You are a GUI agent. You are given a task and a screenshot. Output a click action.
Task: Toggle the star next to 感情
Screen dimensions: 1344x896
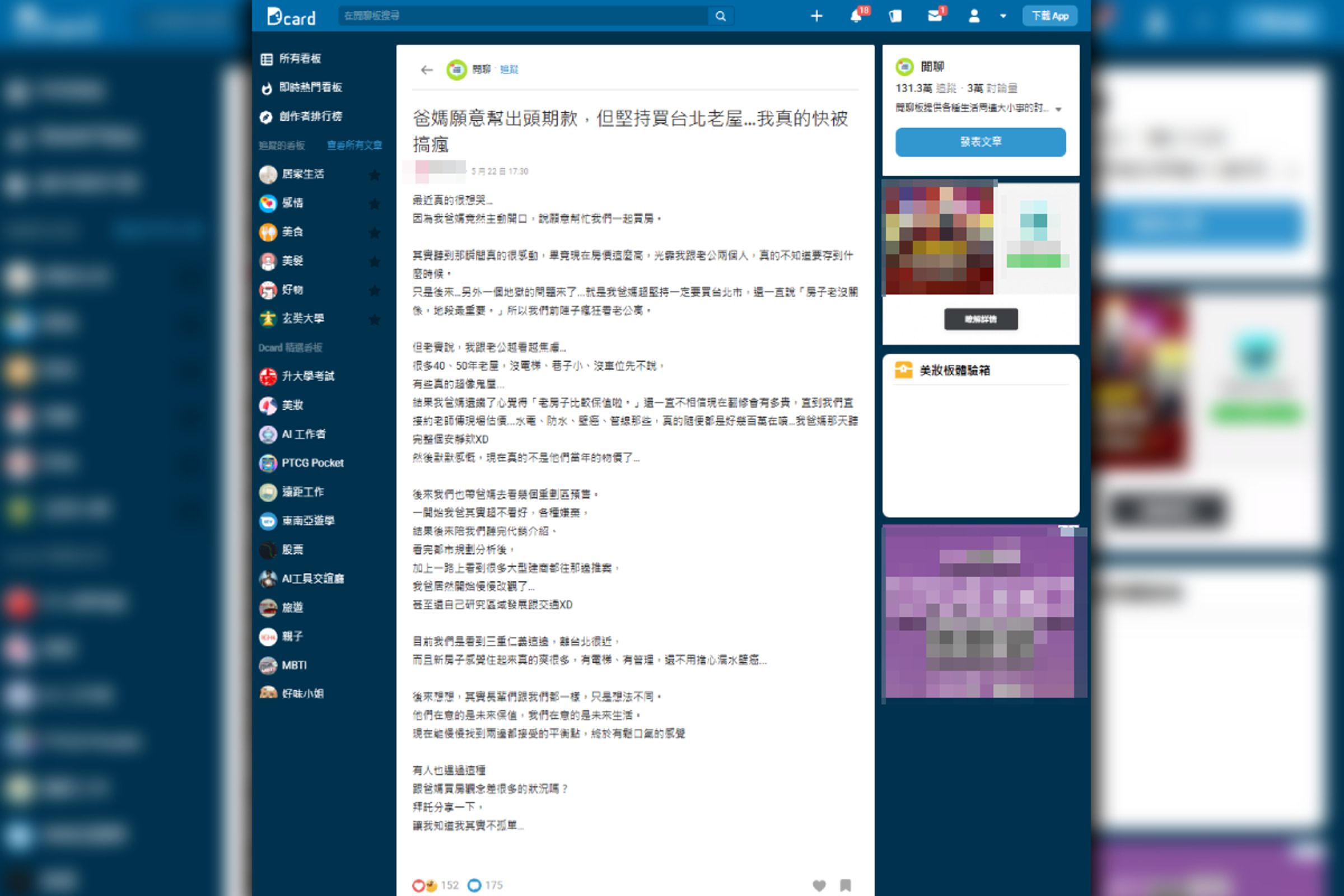coord(375,203)
